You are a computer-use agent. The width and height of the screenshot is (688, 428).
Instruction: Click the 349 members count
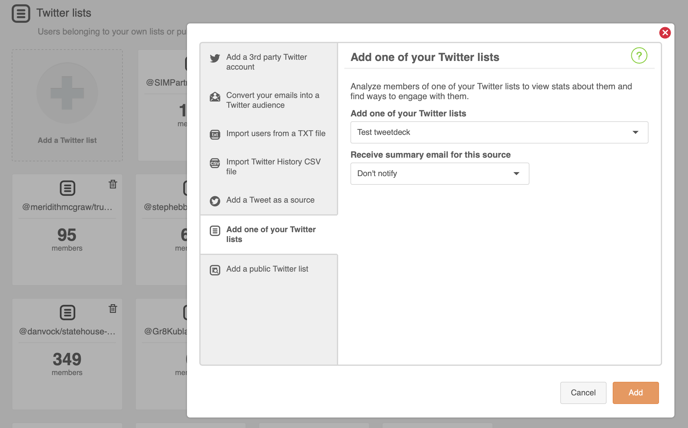[x=67, y=359]
